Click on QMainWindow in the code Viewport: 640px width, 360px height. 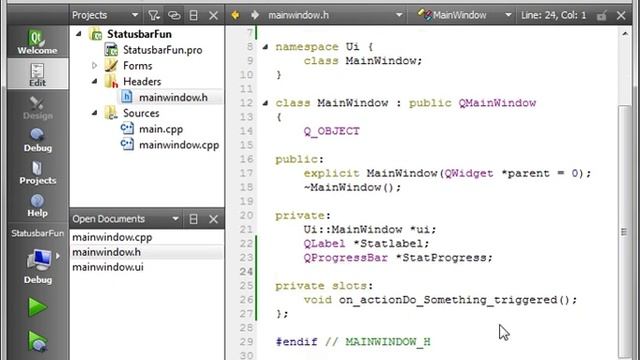coord(497,103)
